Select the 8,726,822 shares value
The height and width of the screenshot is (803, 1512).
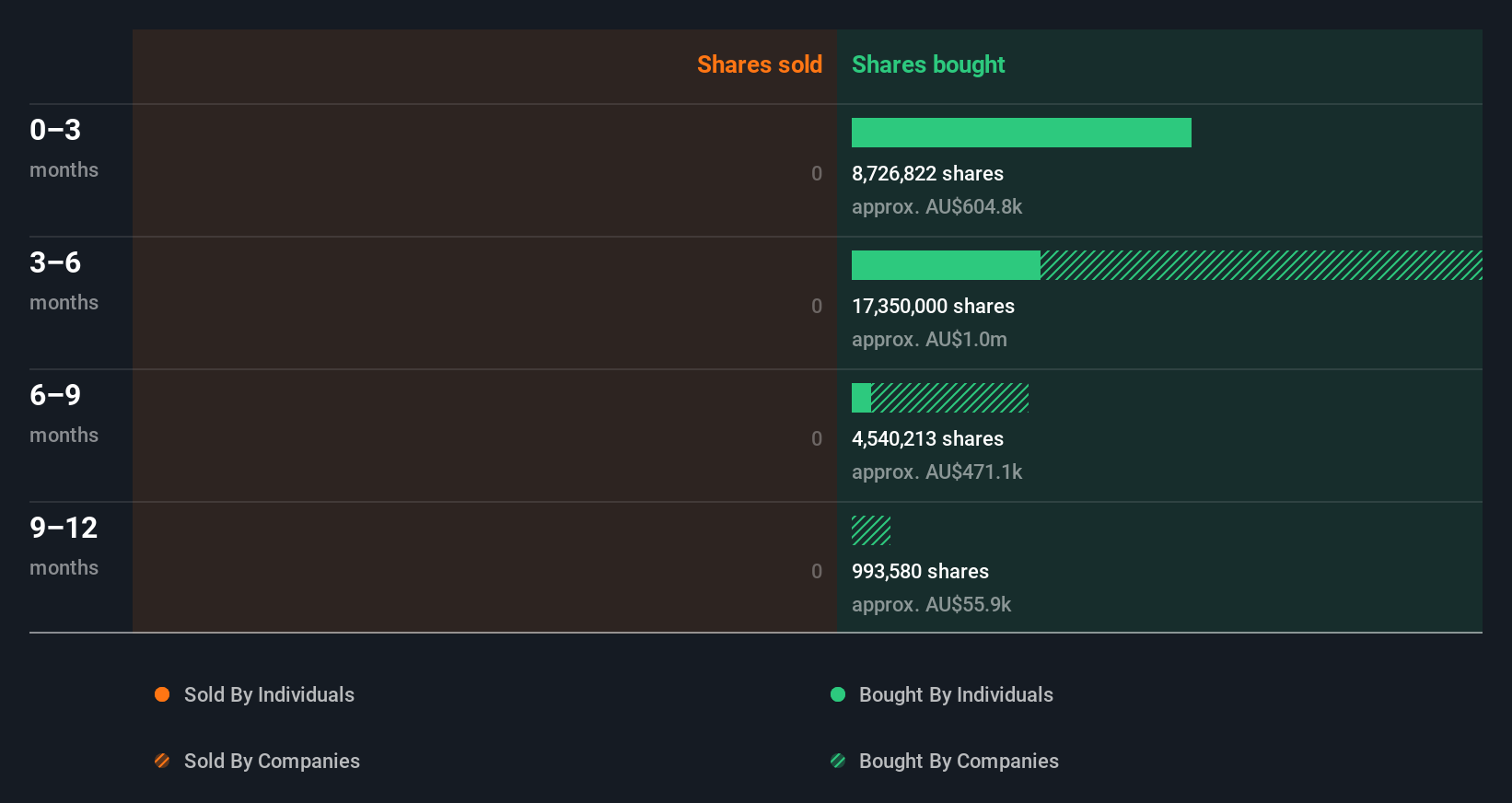click(x=927, y=174)
